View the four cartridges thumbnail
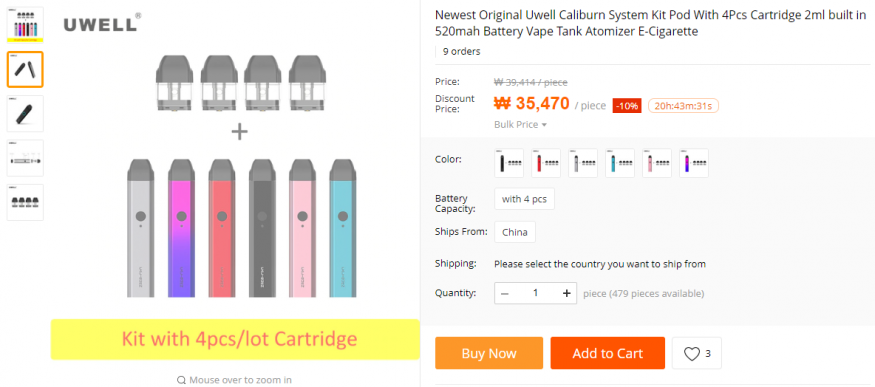Screen dimensions: 875x387 (25, 202)
